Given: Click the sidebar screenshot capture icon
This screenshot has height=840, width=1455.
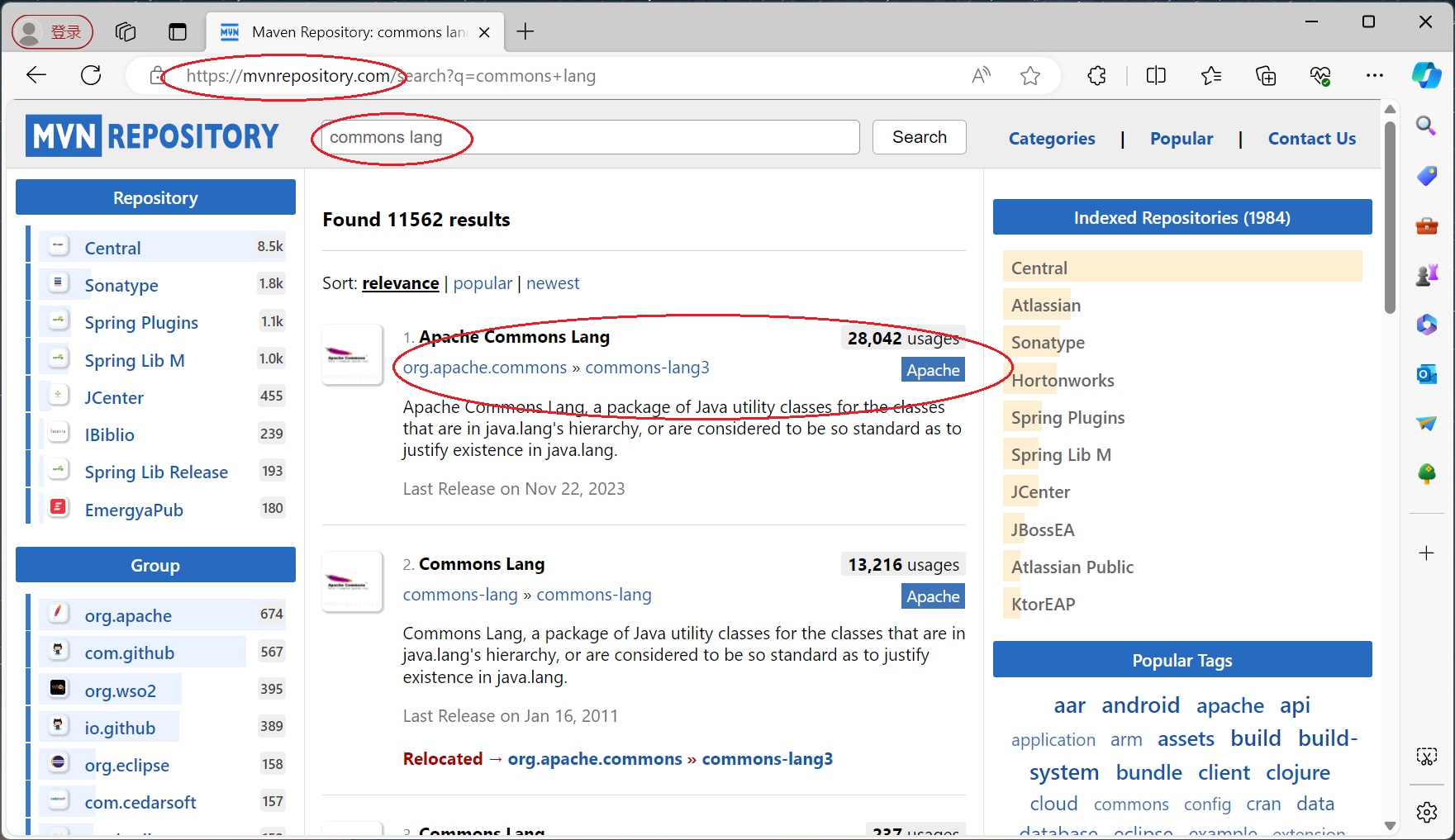Looking at the screenshot, I should point(1426,756).
